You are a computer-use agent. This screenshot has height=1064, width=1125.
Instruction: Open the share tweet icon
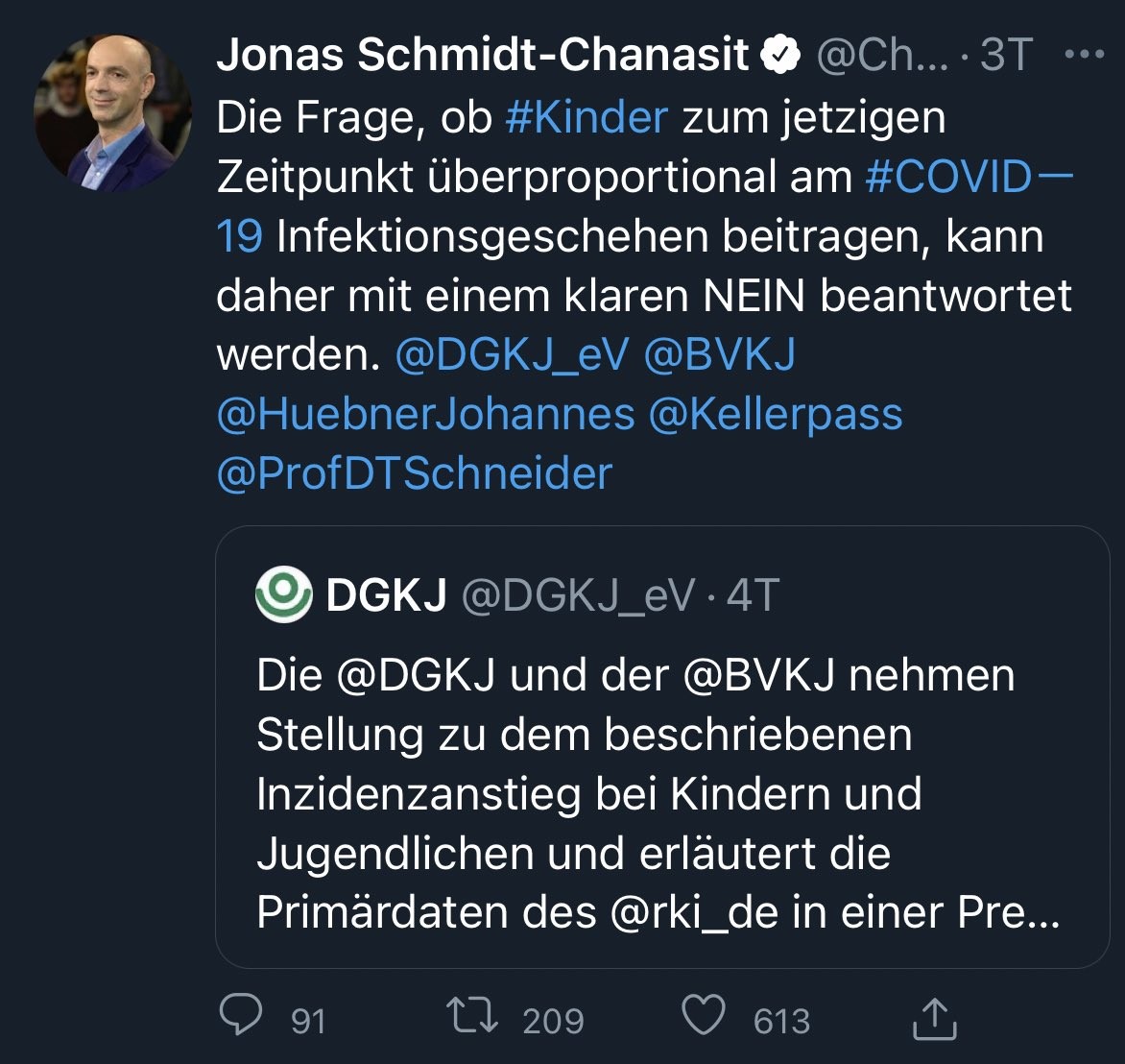[934, 1019]
